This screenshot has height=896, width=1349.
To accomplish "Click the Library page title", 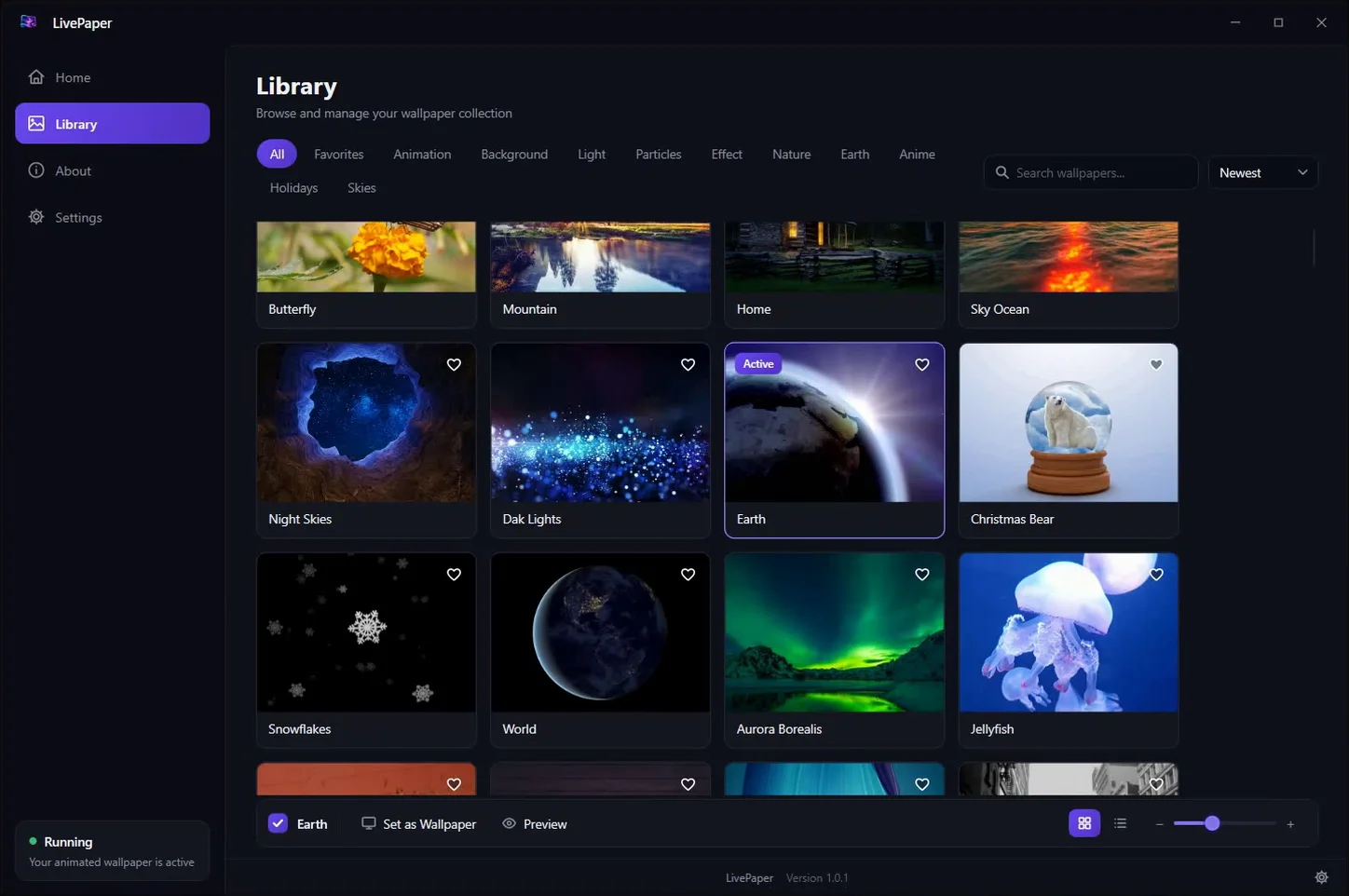I will point(296,87).
